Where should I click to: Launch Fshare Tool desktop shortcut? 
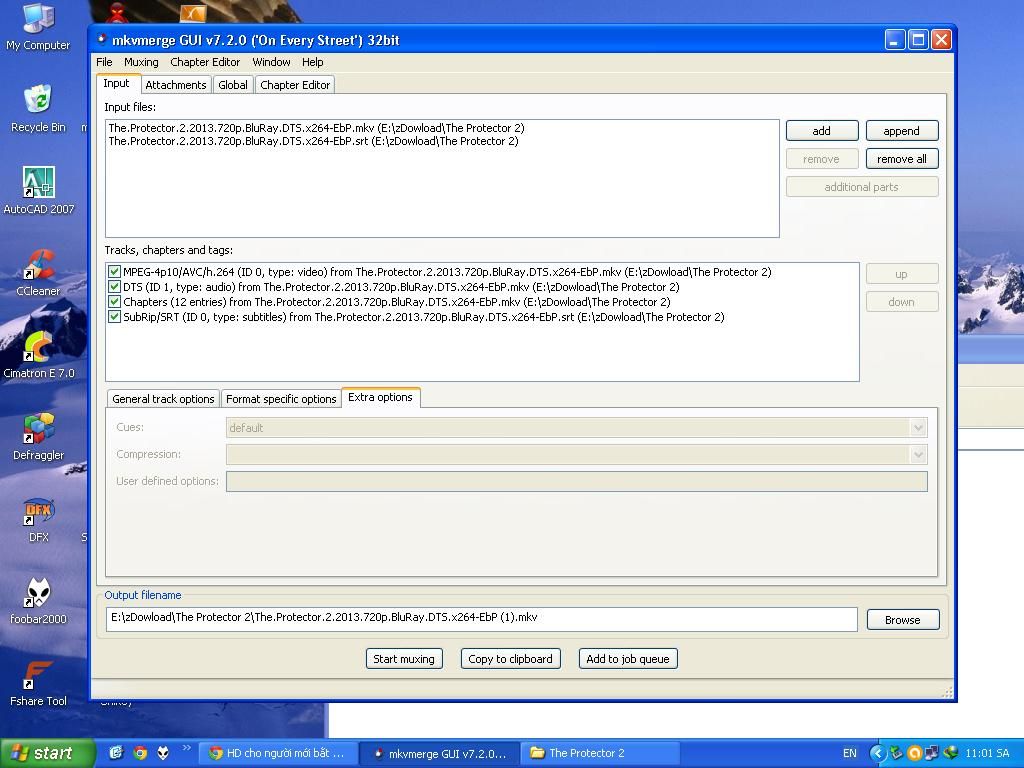click(x=39, y=683)
